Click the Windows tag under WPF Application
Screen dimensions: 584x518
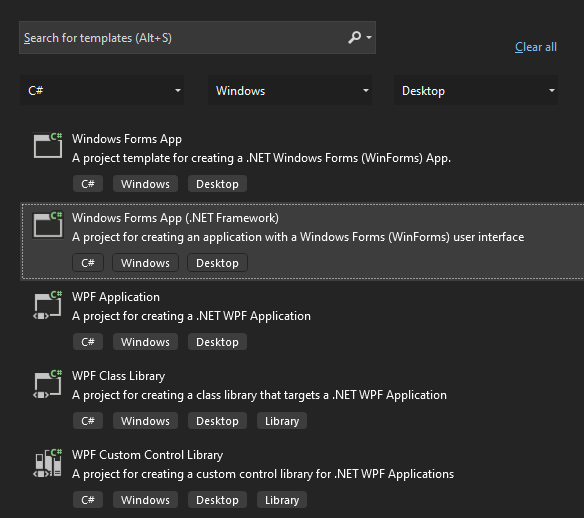point(145,342)
